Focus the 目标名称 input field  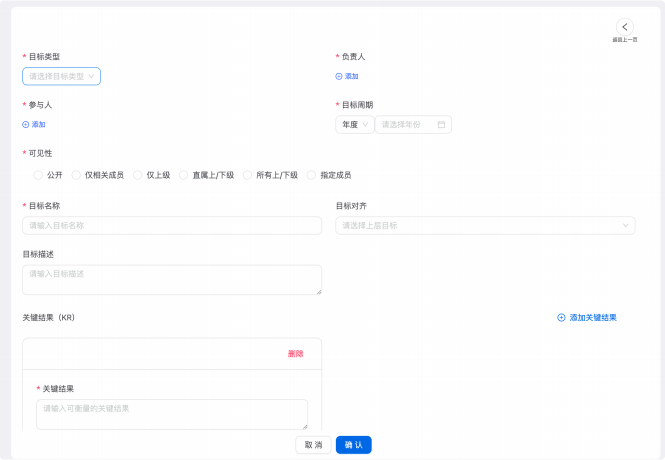tap(172, 226)
